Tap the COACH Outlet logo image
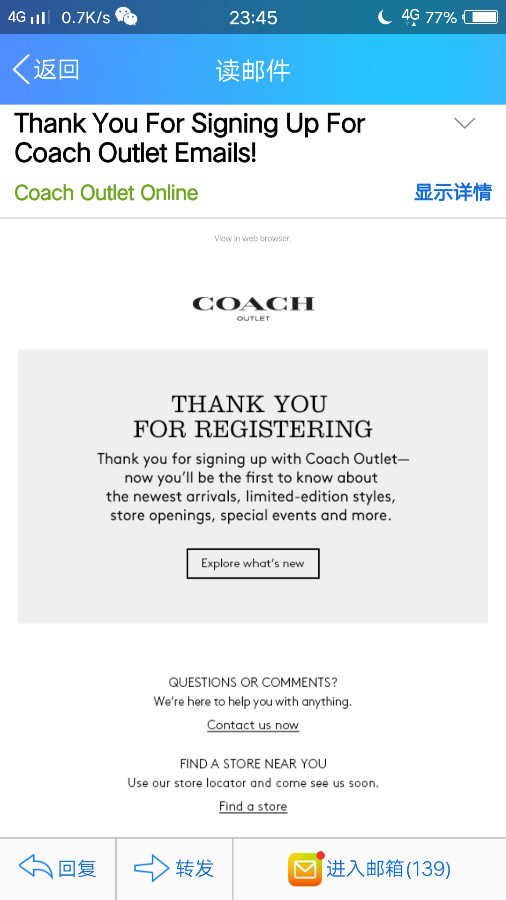 click(253, 308)
